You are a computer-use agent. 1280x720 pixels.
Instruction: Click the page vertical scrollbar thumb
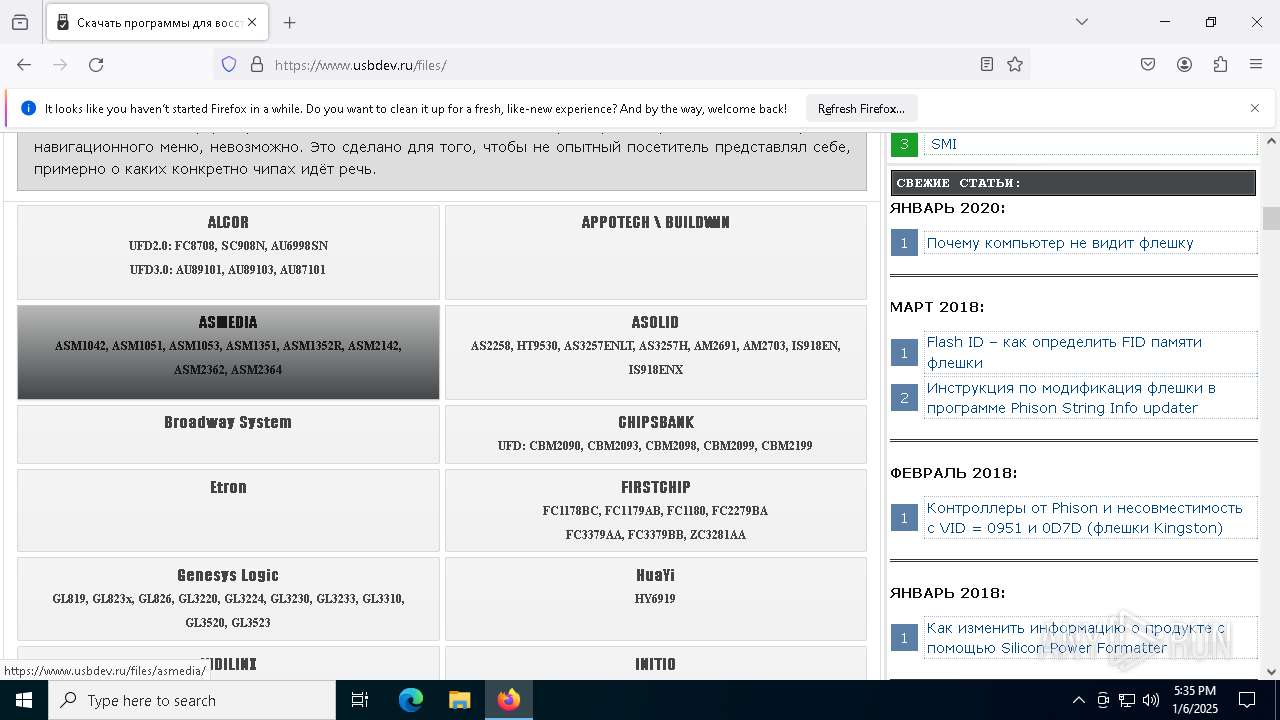coord(1271,218)
